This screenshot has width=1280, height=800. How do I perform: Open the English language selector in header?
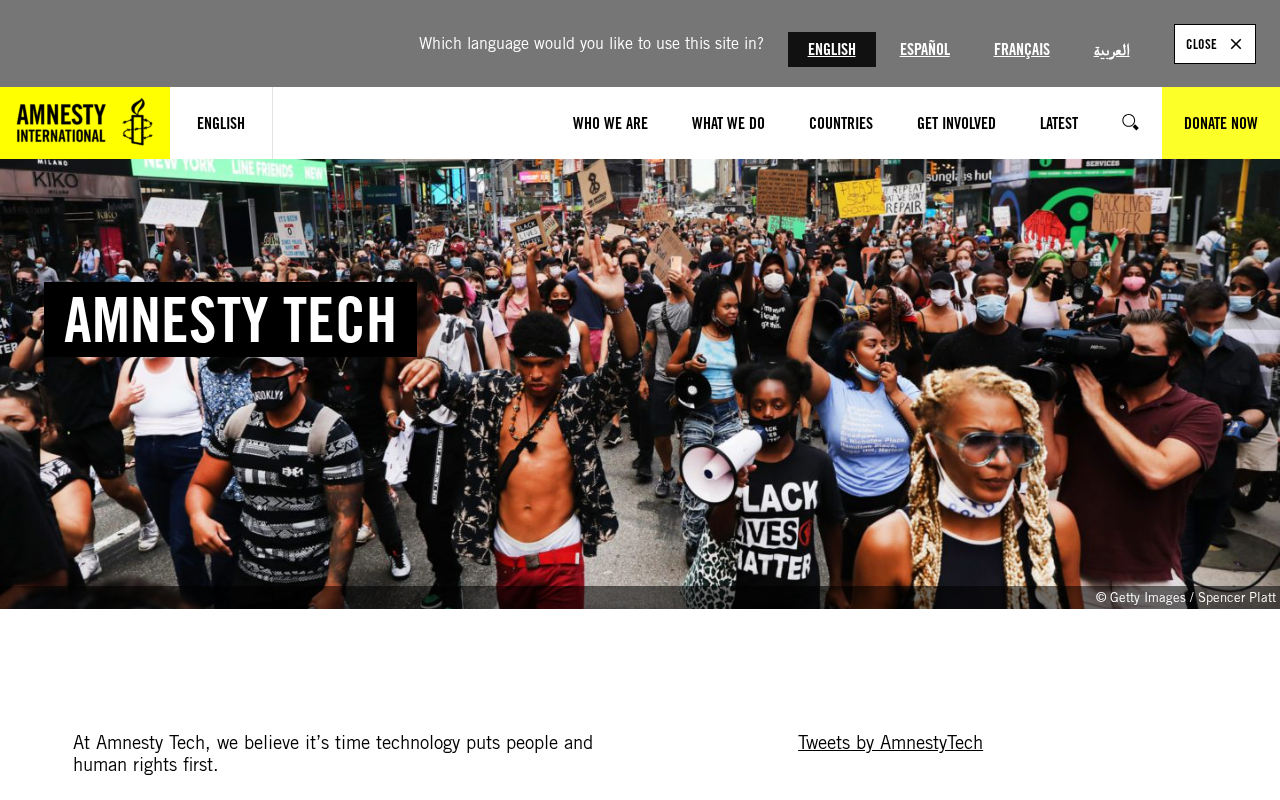(221, 123)
